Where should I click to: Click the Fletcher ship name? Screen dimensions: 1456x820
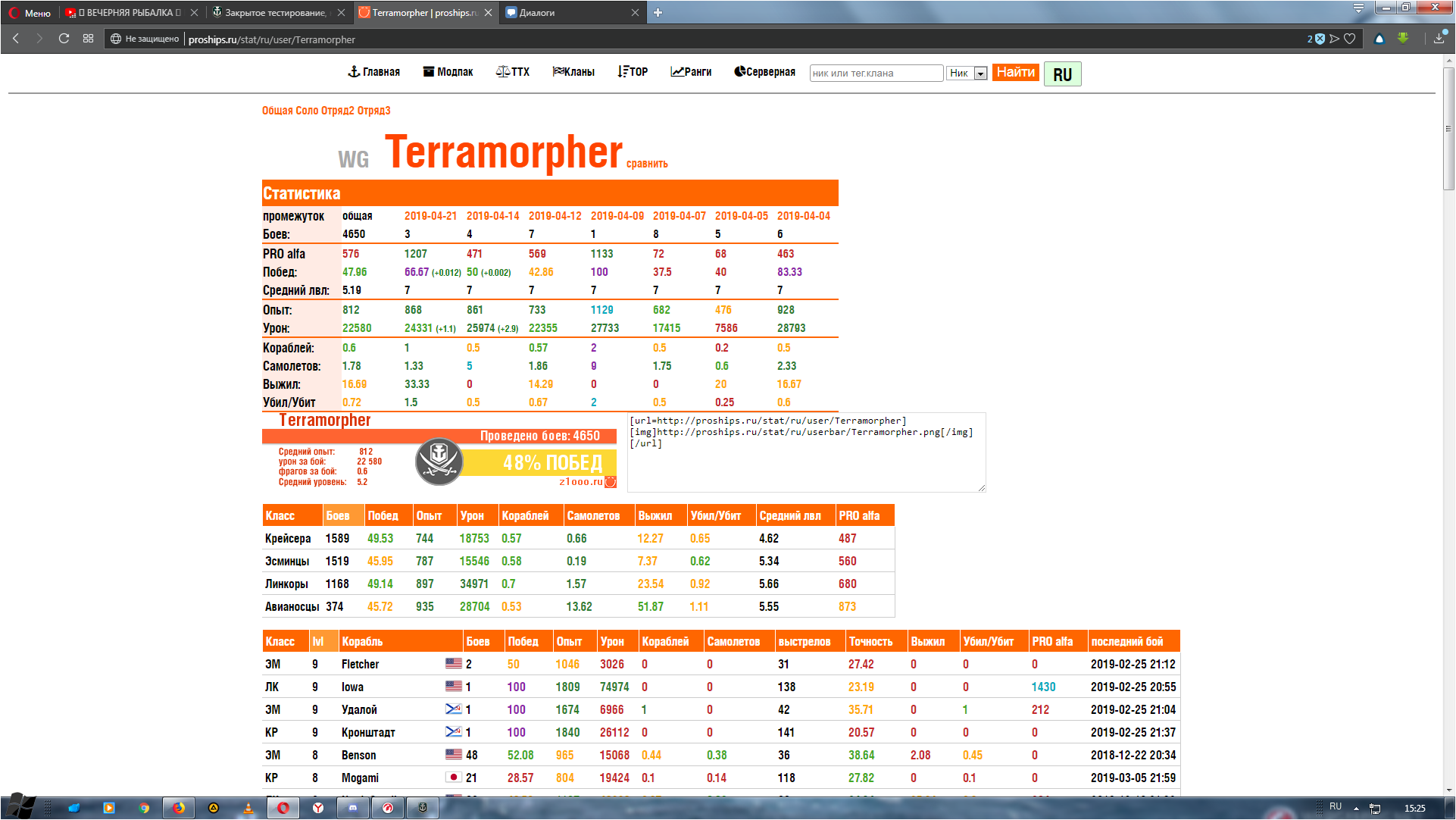pyautogui.click(x=360, y=665)
